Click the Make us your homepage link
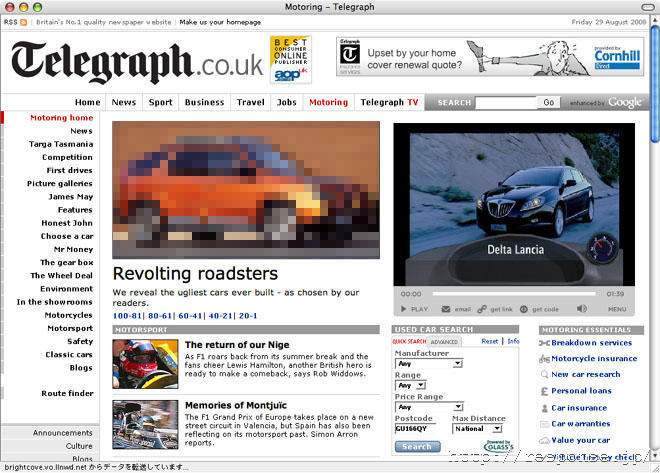The height and width of the screenshot is (473, 660). (x=220, y=22)
